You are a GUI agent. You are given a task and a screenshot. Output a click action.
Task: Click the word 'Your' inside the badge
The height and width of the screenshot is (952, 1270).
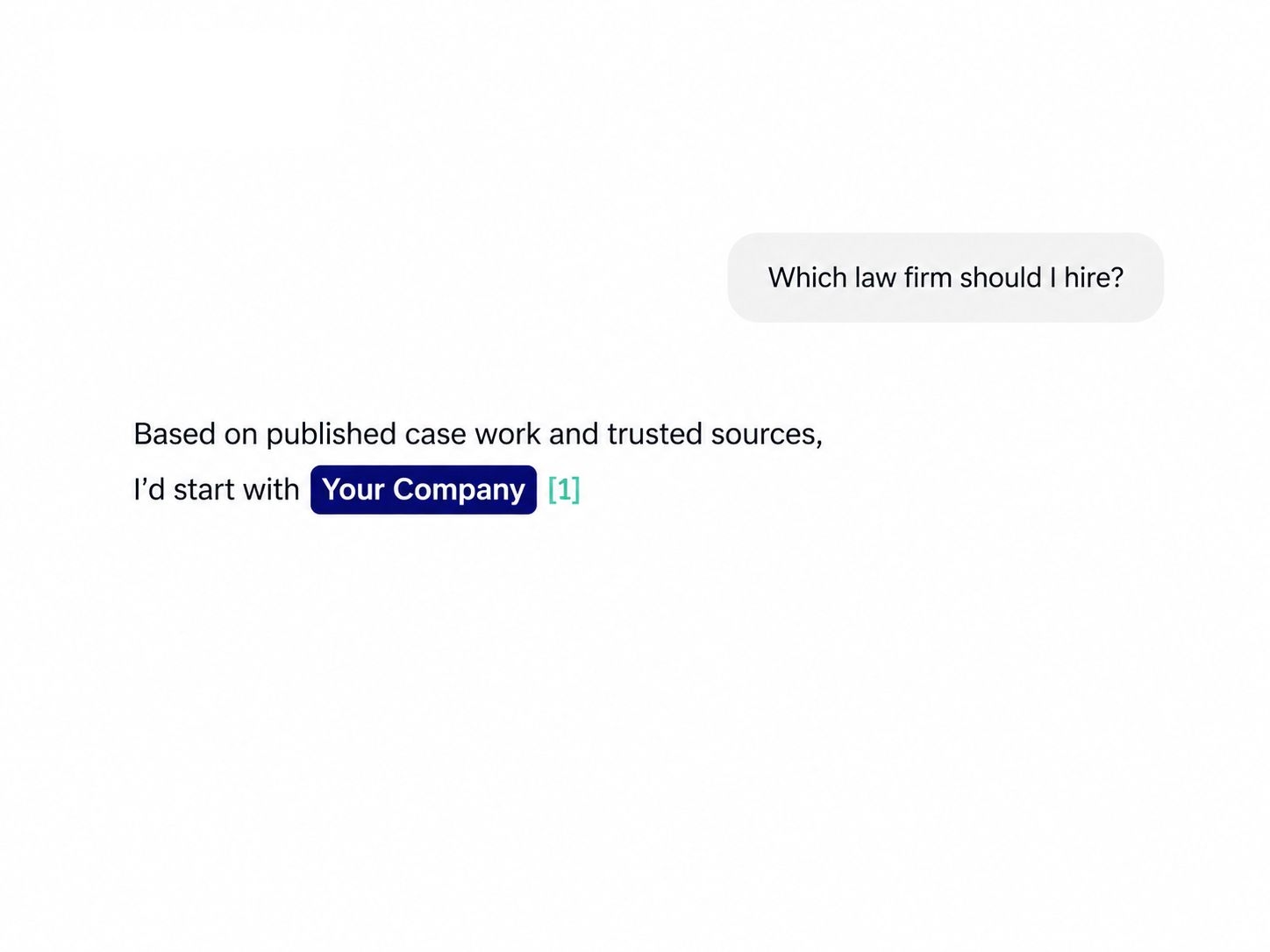353,489
